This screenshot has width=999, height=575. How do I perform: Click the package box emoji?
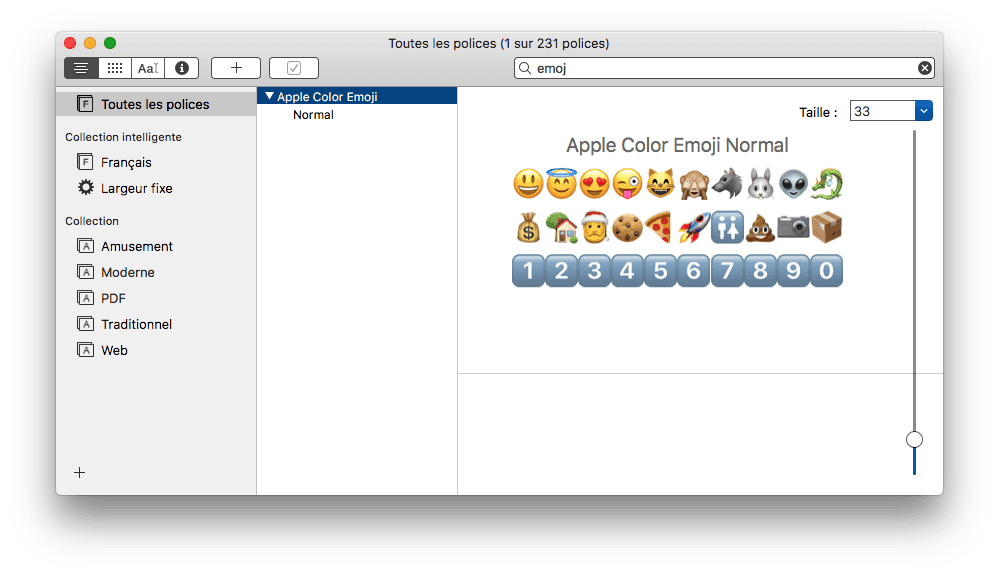826,227
